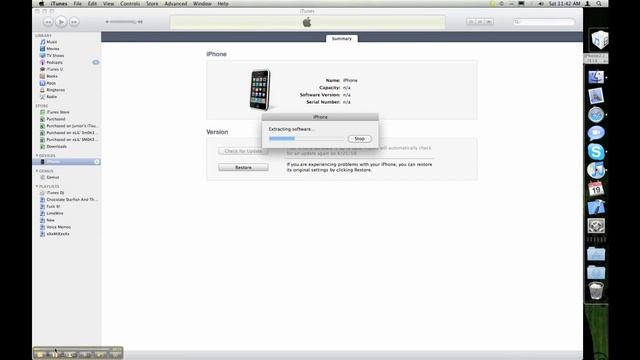Open the Help menu
The width and height of the screenshot is (640, 360).
pos(223,4)
